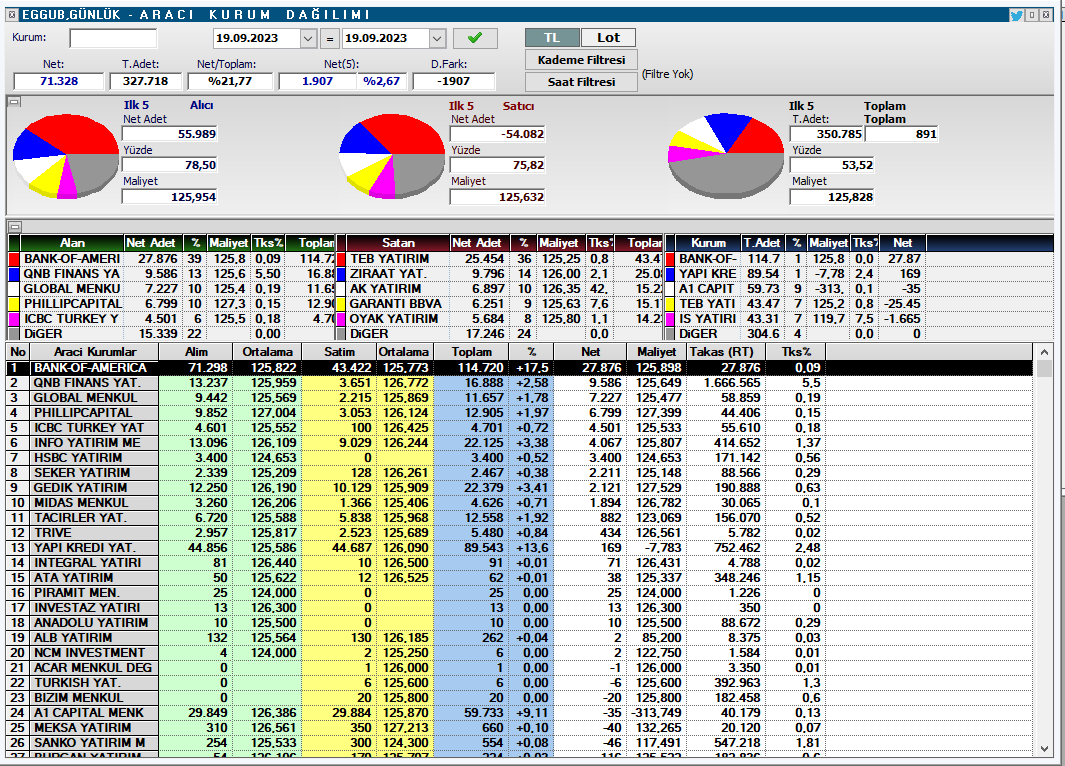Screen dimensions: 1065x766
Task: Select the PIRAMIT MEN. row
Action: pyautogui.click(x=520, y=593)
